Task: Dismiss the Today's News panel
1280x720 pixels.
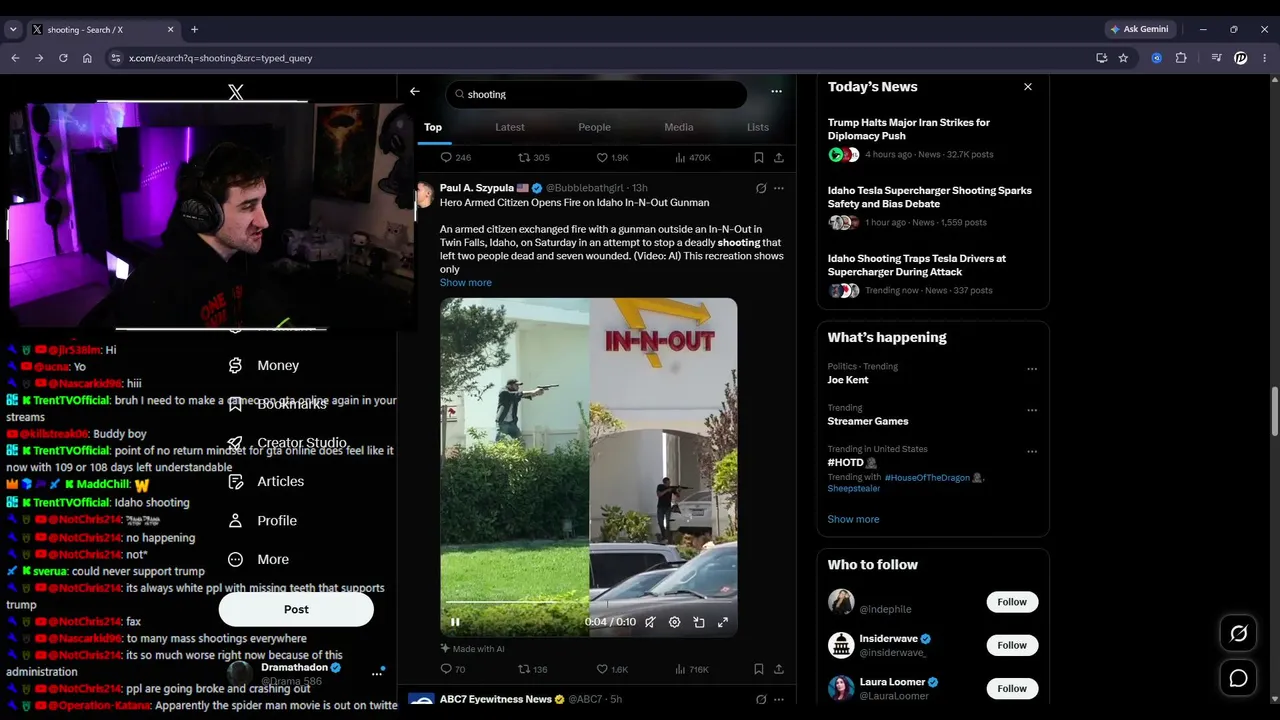Action: (x=1027, y=87)
